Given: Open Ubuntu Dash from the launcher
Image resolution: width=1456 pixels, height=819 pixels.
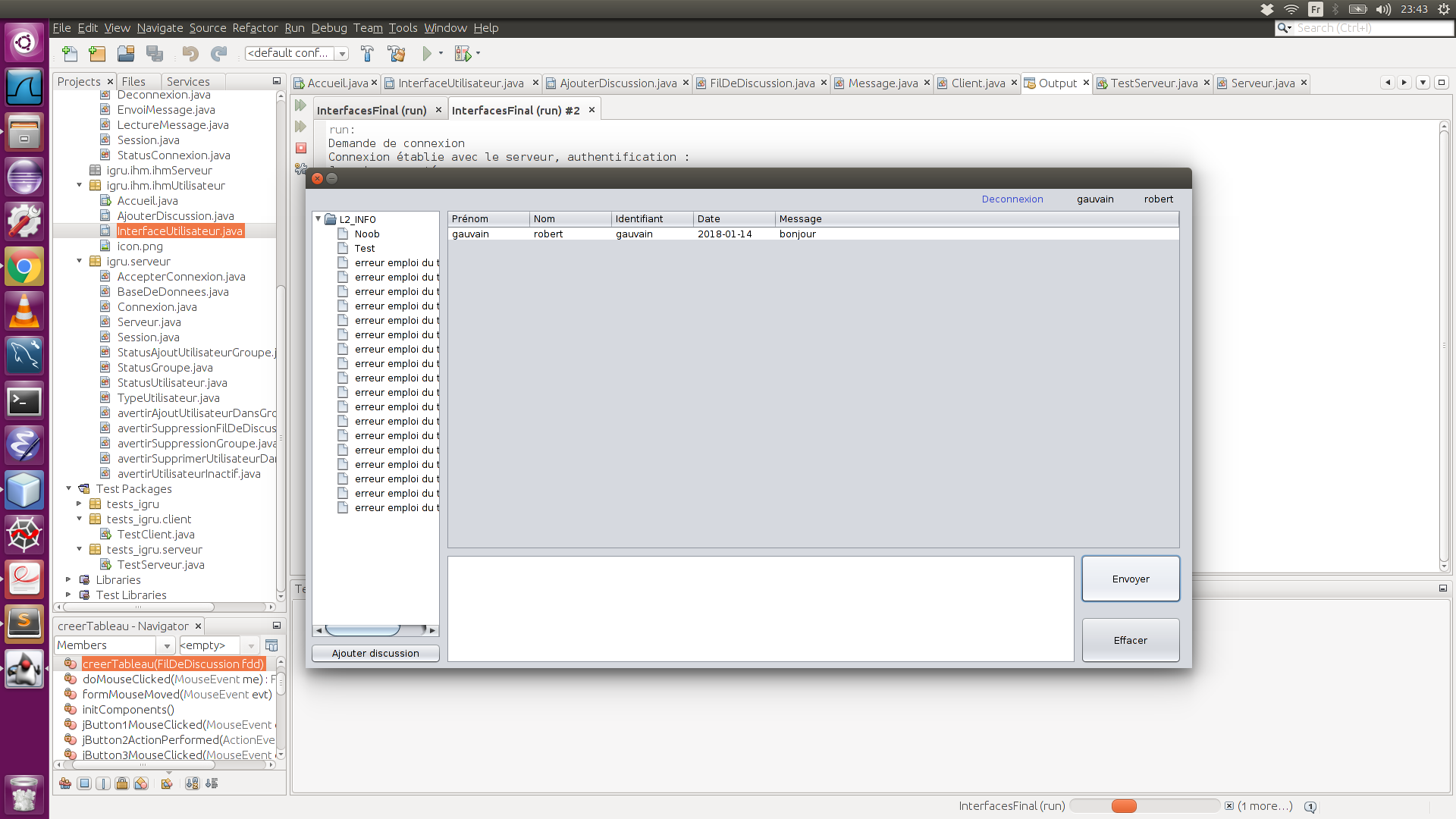Looking at the screenshot, I should 24,42.
